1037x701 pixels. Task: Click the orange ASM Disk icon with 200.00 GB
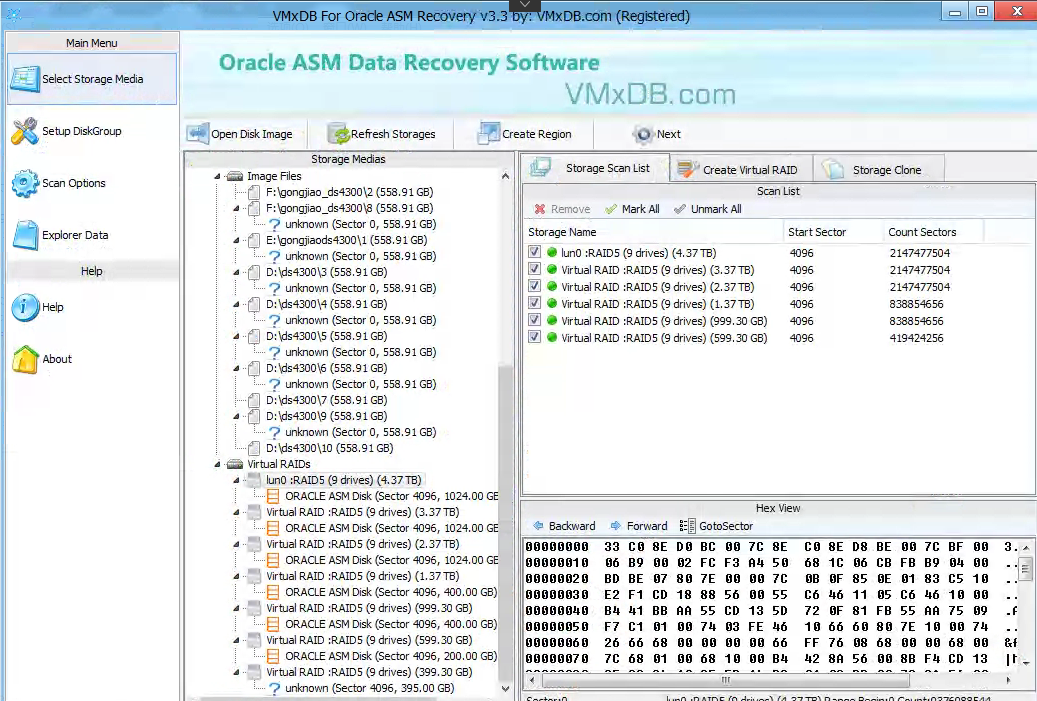click(272, 656)
